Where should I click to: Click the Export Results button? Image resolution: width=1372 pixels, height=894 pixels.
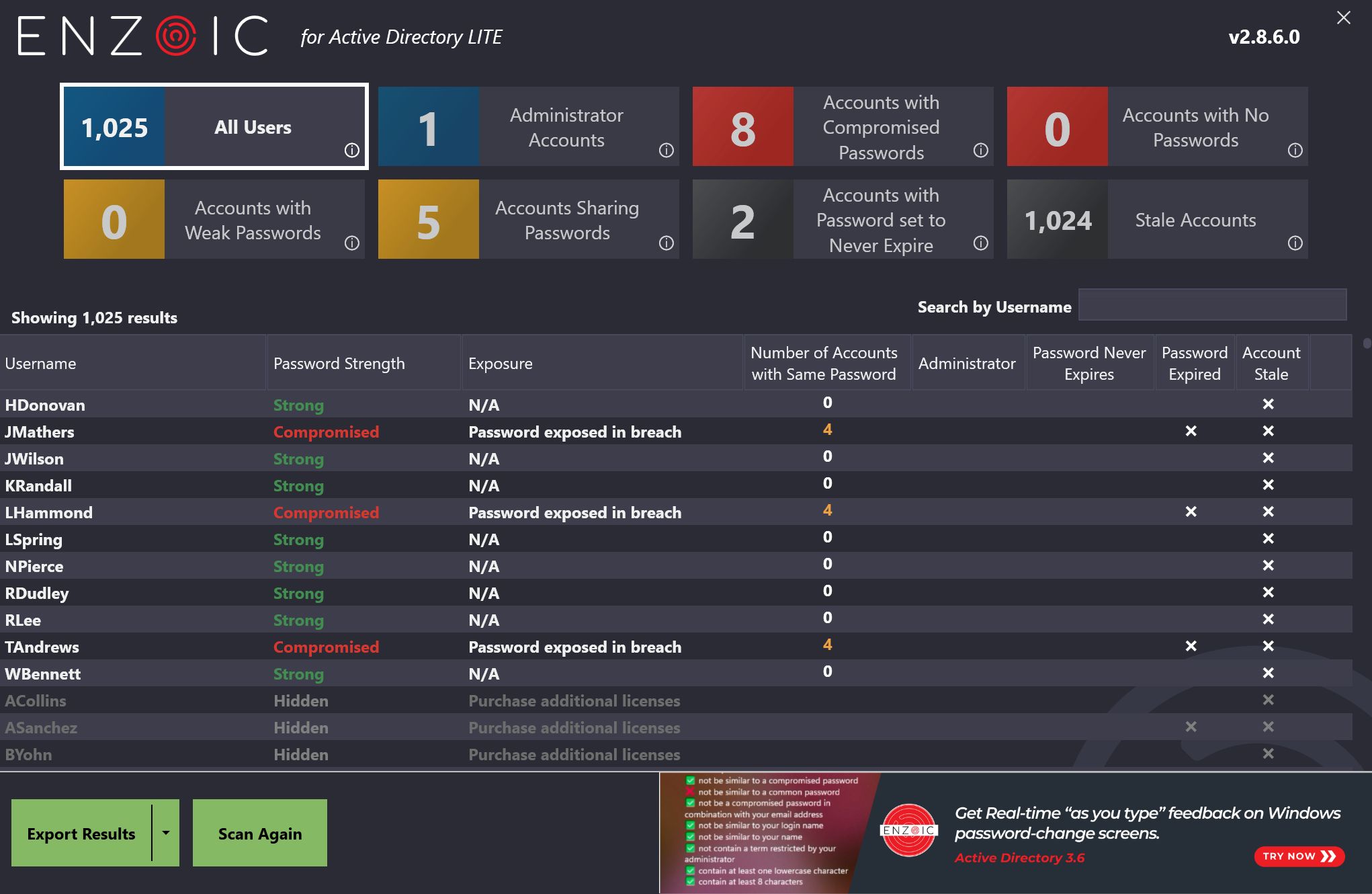coord(81,833)
